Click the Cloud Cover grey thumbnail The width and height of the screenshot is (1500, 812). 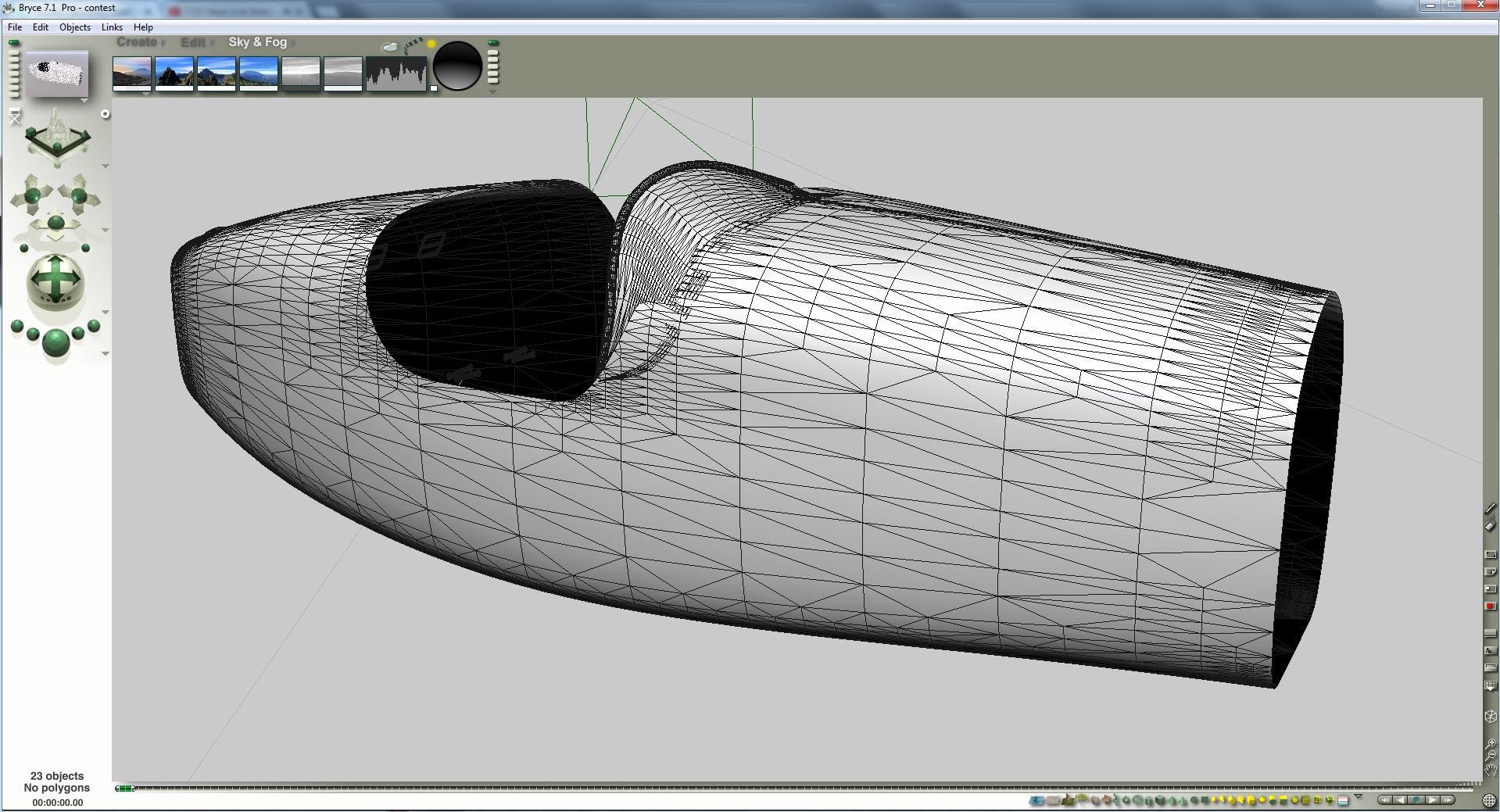(x=343, y=73)
